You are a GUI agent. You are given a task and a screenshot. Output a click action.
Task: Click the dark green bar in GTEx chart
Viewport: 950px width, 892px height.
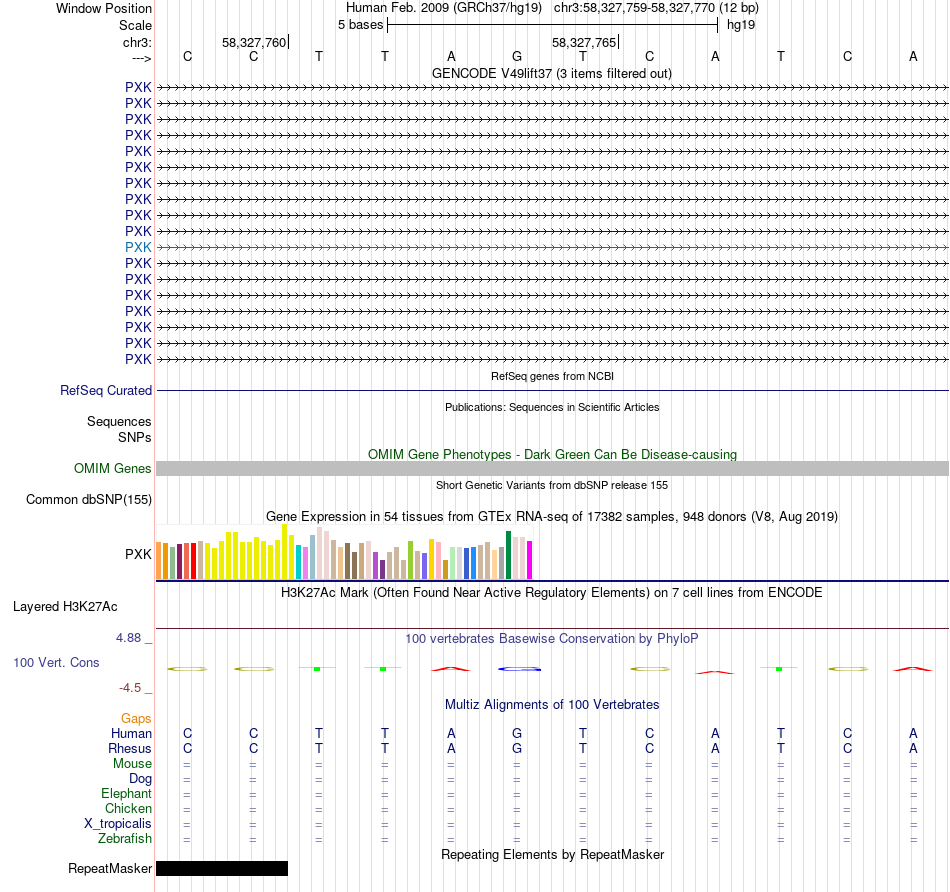click(509, 555)
